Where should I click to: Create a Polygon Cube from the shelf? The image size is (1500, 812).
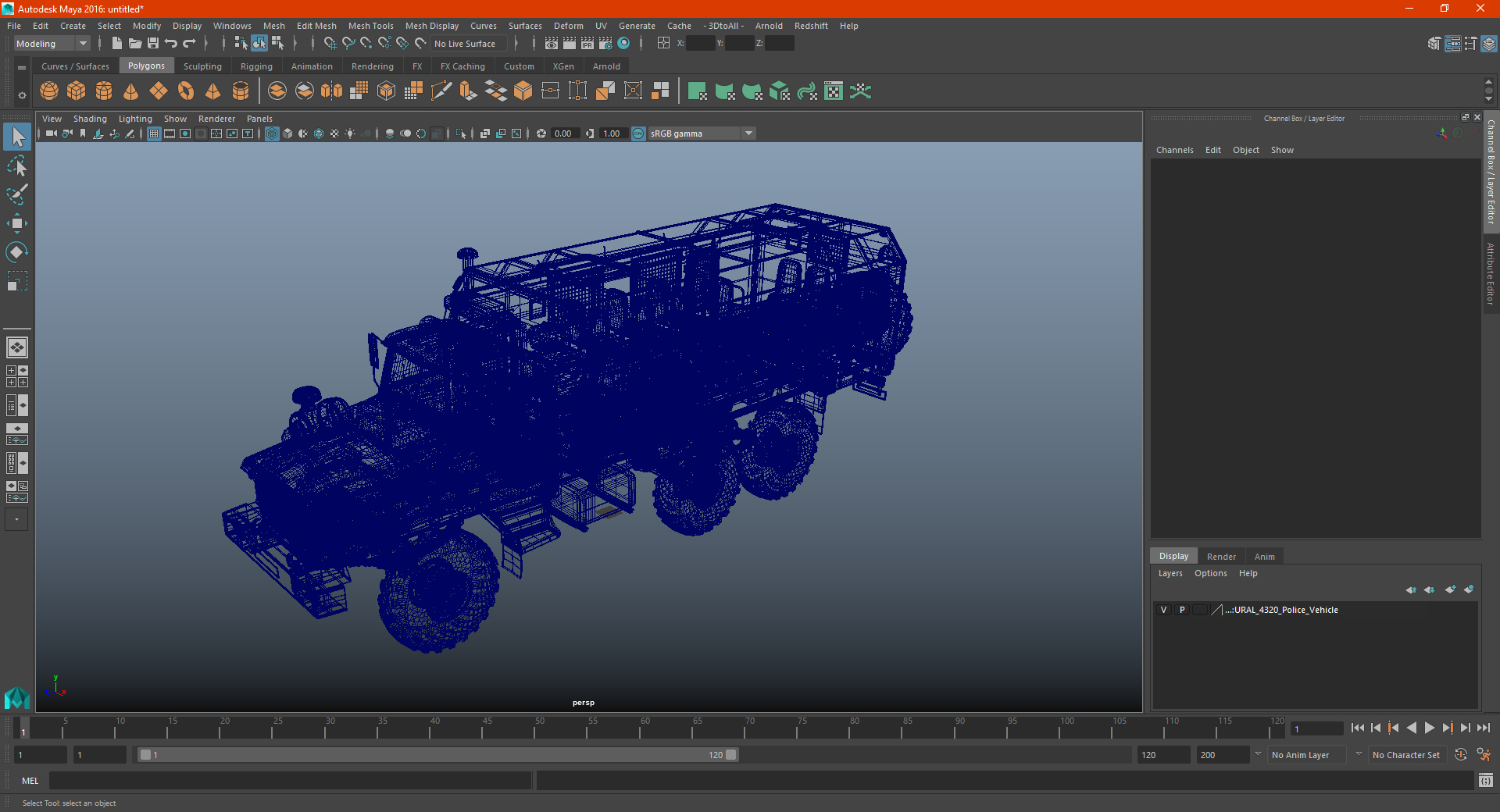point(77,91)
